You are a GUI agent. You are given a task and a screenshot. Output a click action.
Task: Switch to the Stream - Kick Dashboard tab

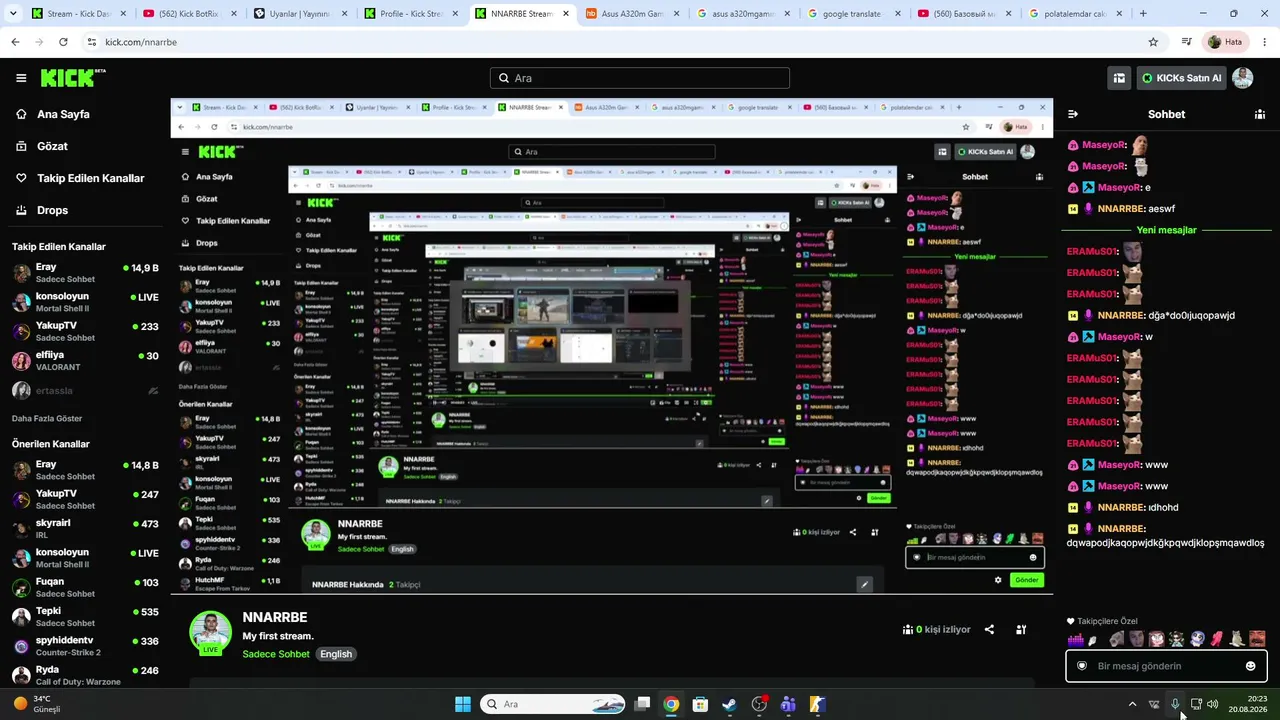point(79,14)
